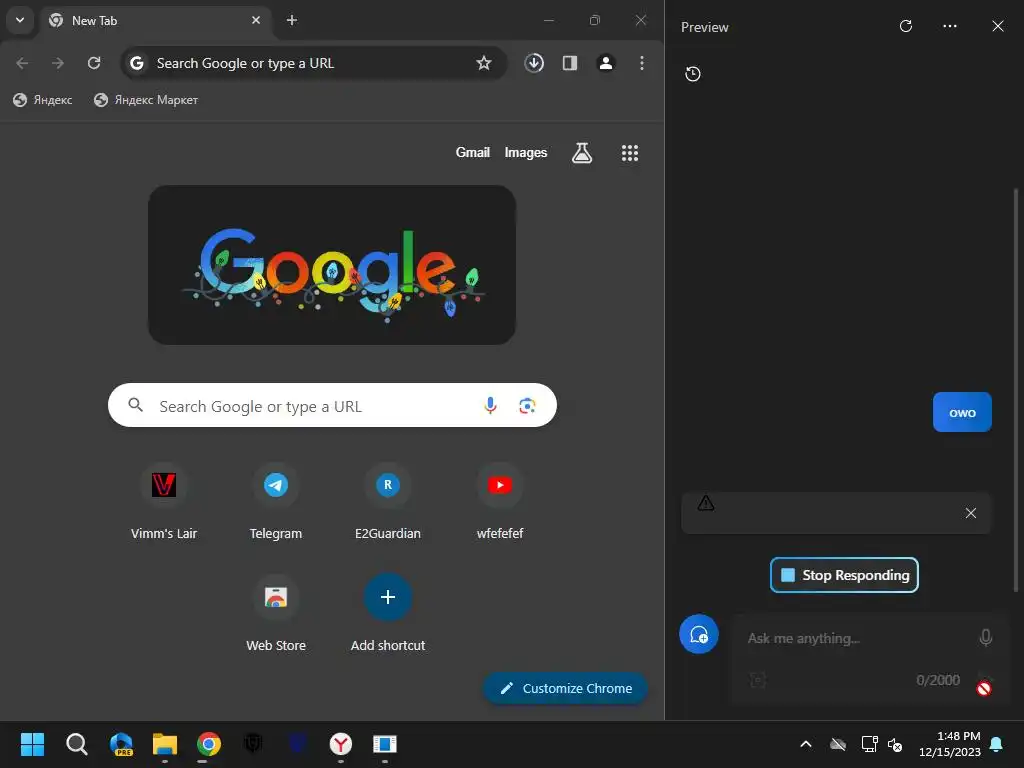Click Stop Responding button

tap(844, 575)
